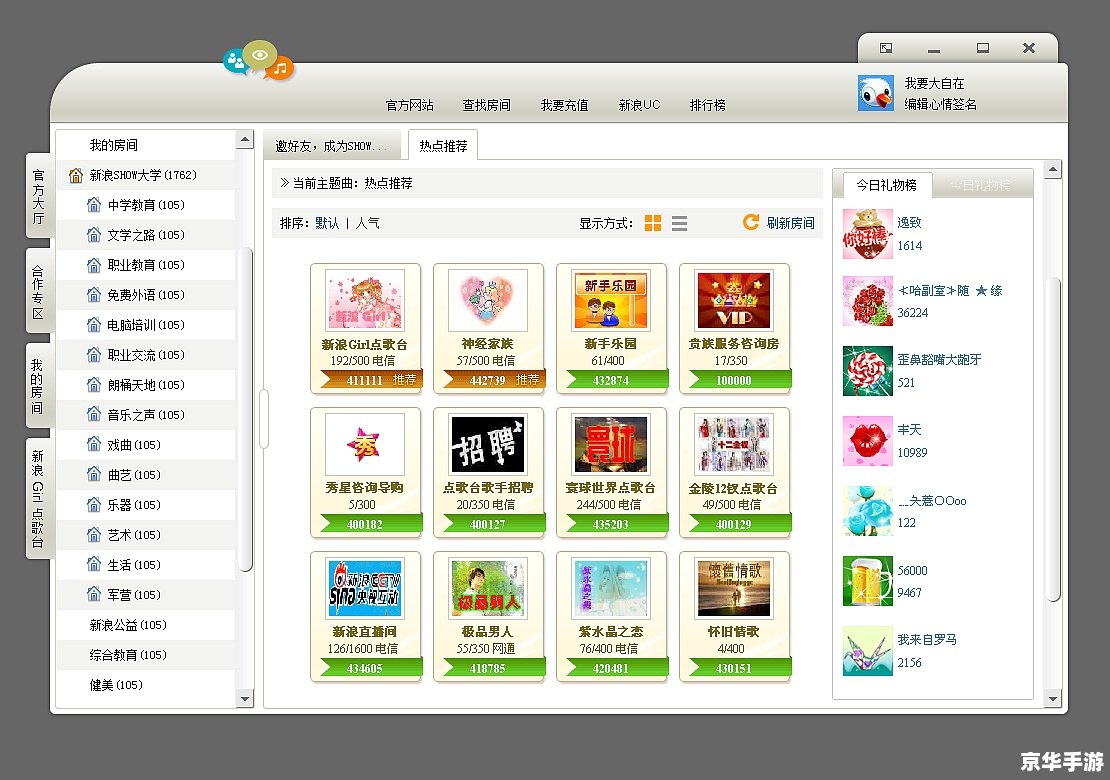Open 金陵12钗点歌台 room image
This screenshot has height=780, width=1110.
[733, 444]
